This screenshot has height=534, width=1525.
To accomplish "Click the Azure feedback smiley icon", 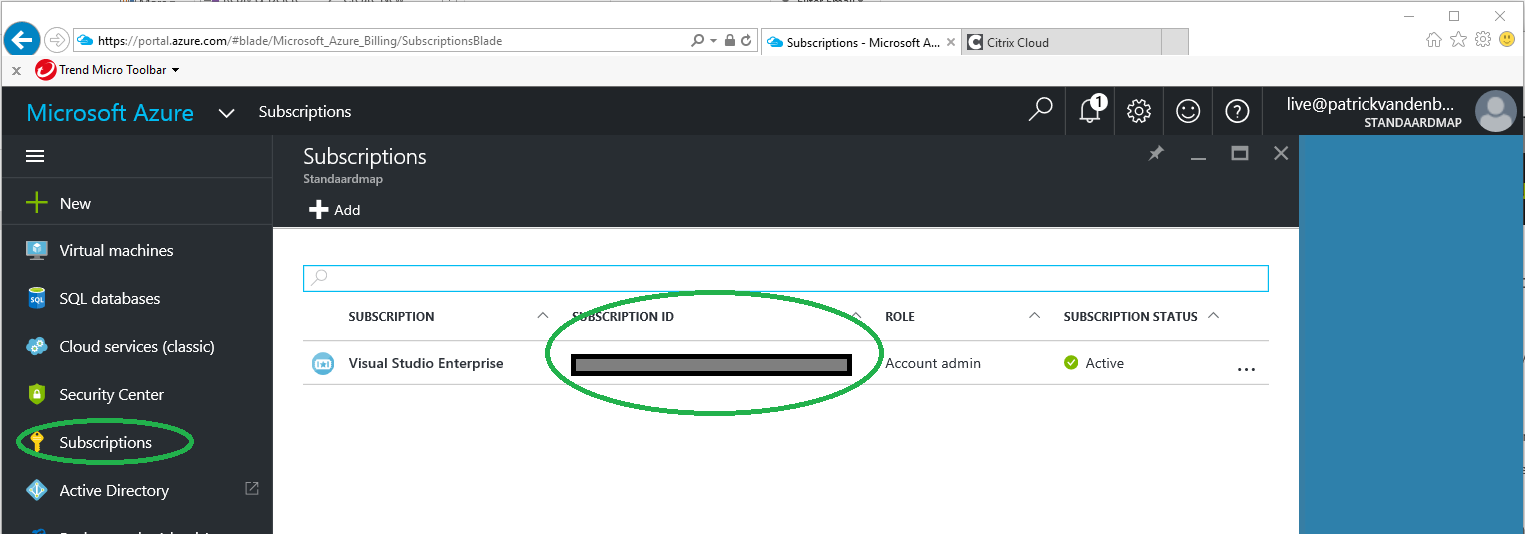I will coord(1188,111).
